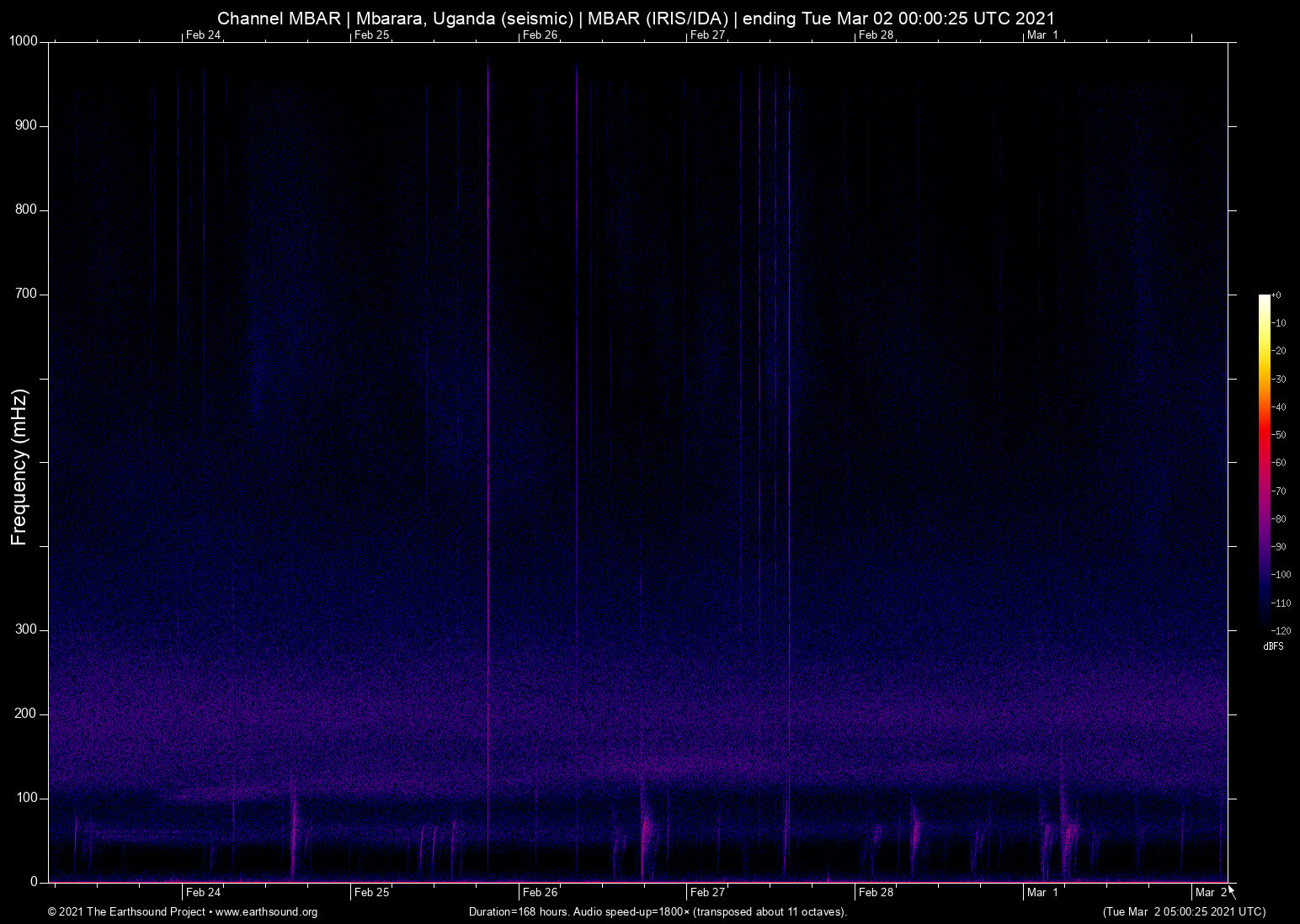
Task: Click the 300 frequency axis value
Action: (26, 629)
